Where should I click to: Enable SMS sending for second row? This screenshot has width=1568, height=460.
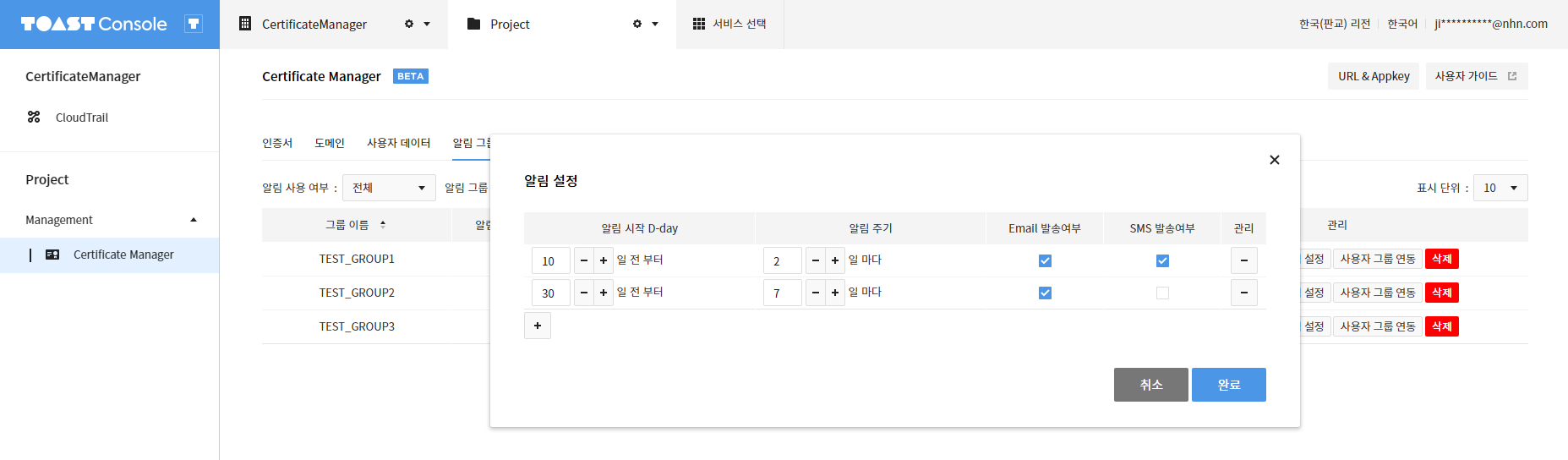coord(1162,293)
